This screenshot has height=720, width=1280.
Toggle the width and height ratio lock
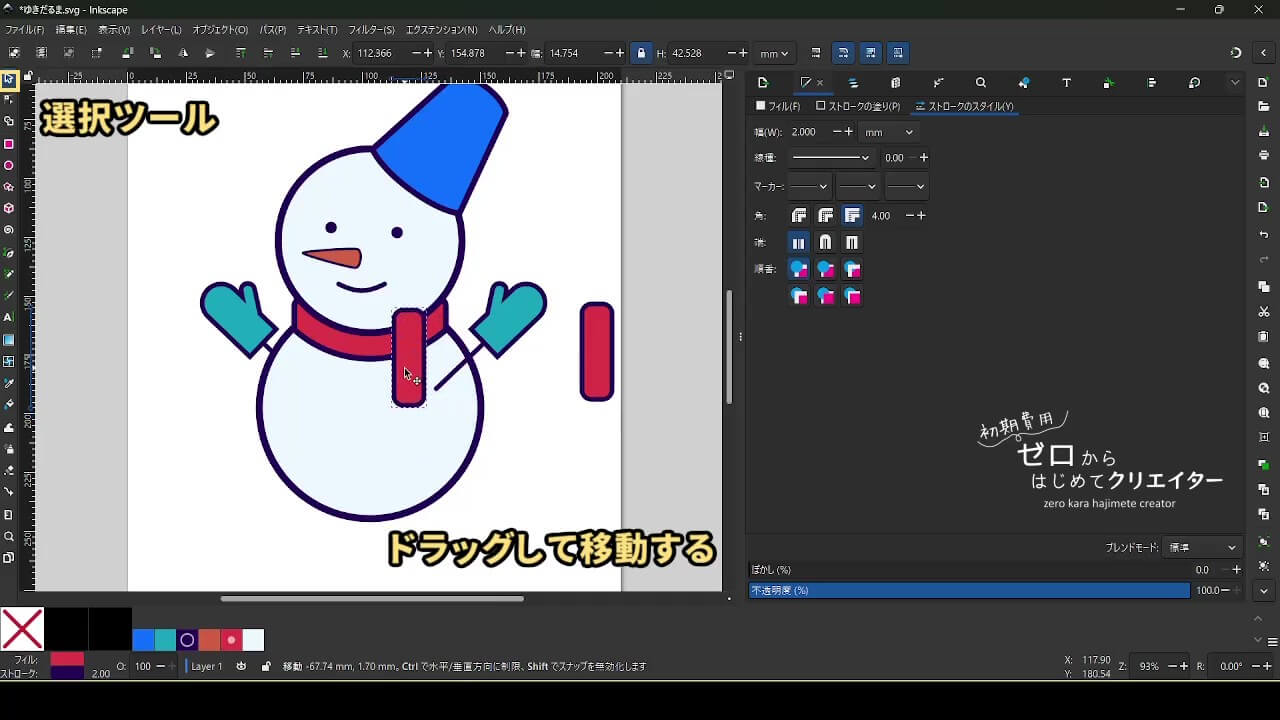coord(641,53)
